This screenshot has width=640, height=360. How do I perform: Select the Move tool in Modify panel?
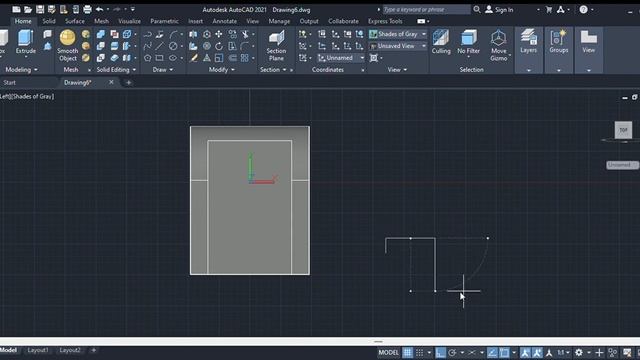219,34
